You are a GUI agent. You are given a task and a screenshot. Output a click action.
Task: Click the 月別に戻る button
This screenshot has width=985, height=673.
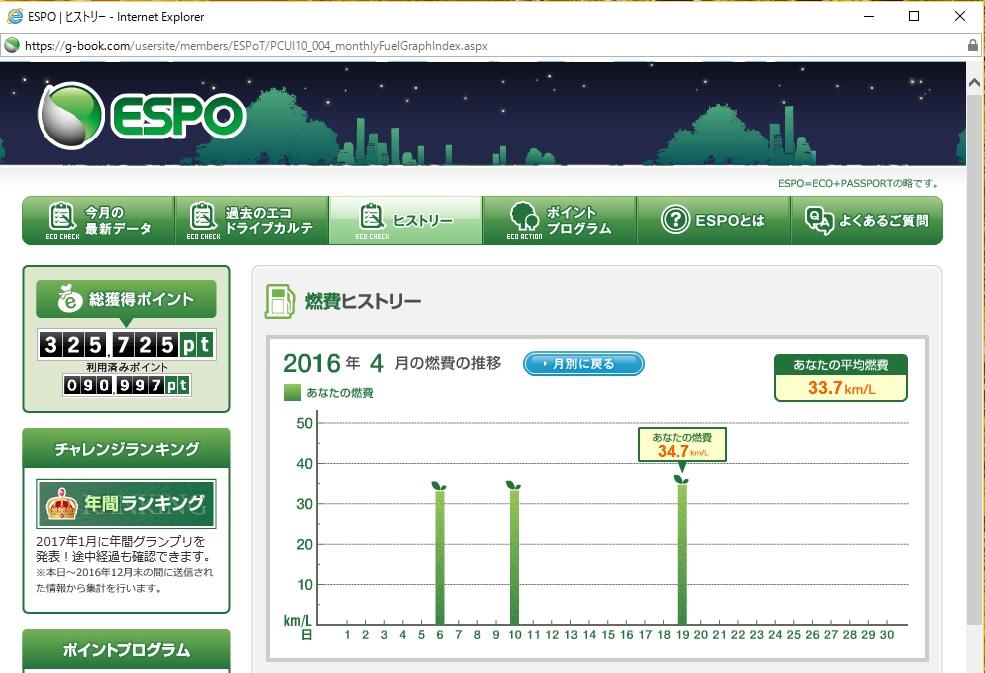(584, 364)
